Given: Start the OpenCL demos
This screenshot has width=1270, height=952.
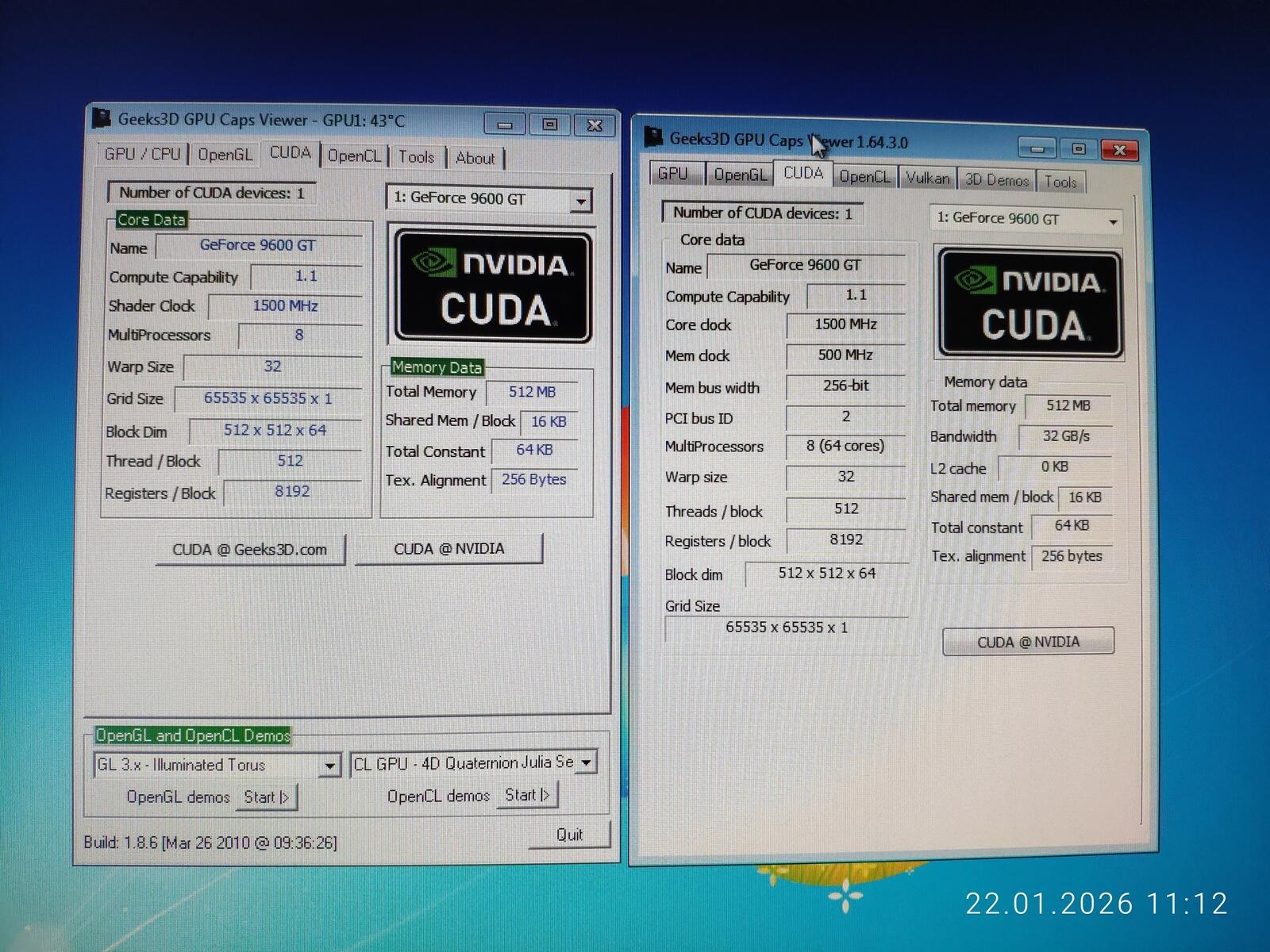Looking at the screenshot, I should [528, 795].
